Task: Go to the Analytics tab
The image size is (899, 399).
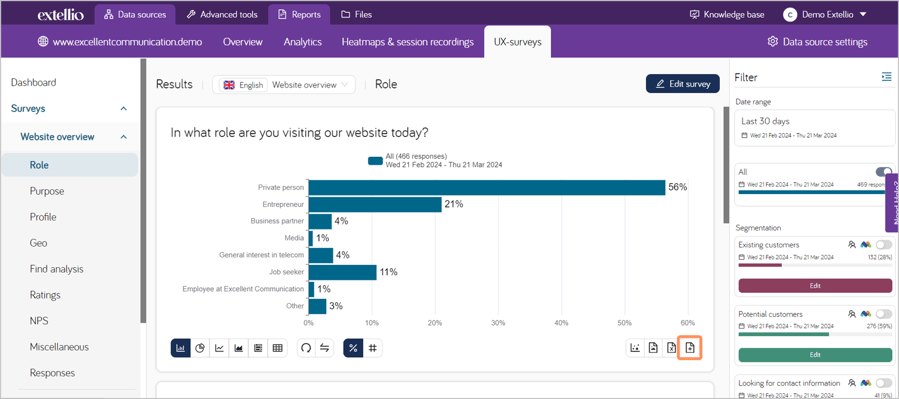Action: pyautogui.click(x=302, y=42)
